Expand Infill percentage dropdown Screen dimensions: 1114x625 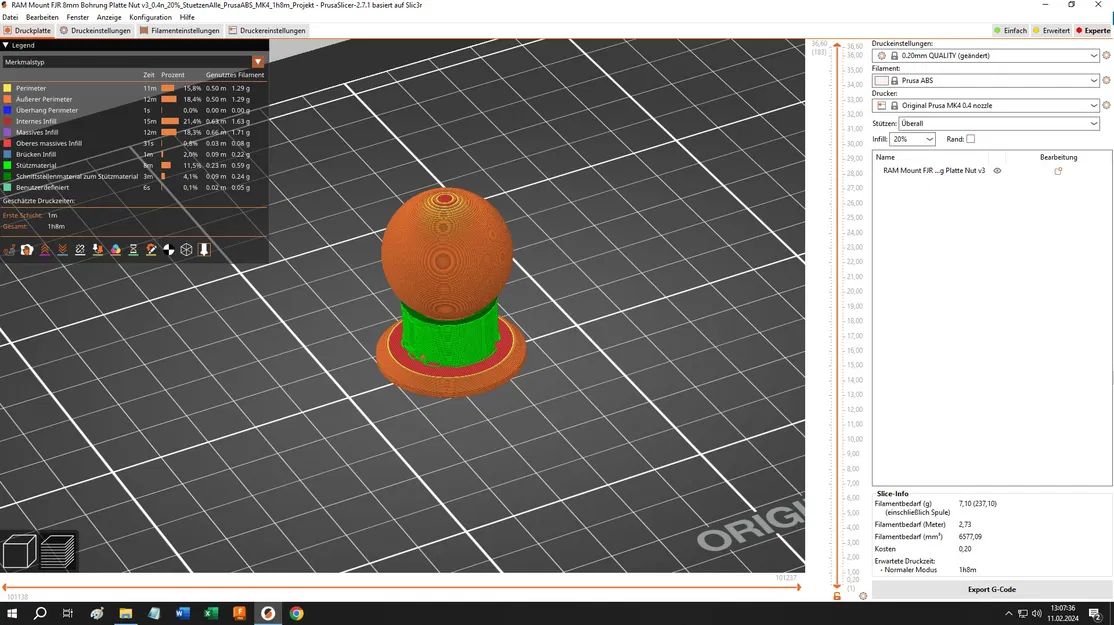pos(912,139)
